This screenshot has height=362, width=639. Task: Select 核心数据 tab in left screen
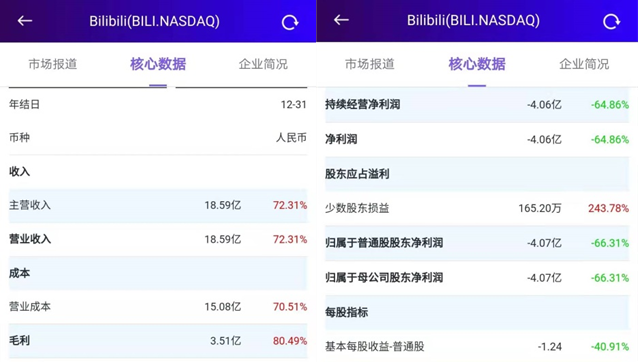coord(158,64)
